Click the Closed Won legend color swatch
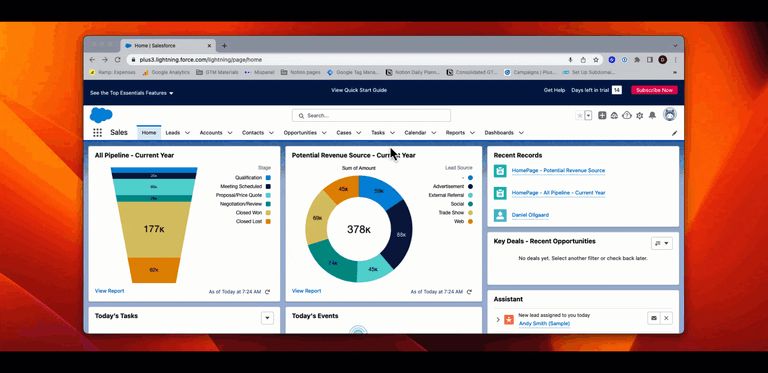Image resolution: width=768 pixels, height=373 pixels. [268, 213]
